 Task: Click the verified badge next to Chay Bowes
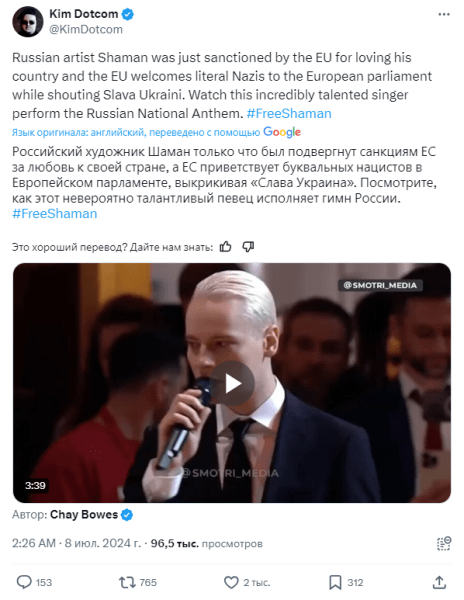pos(127,515)
